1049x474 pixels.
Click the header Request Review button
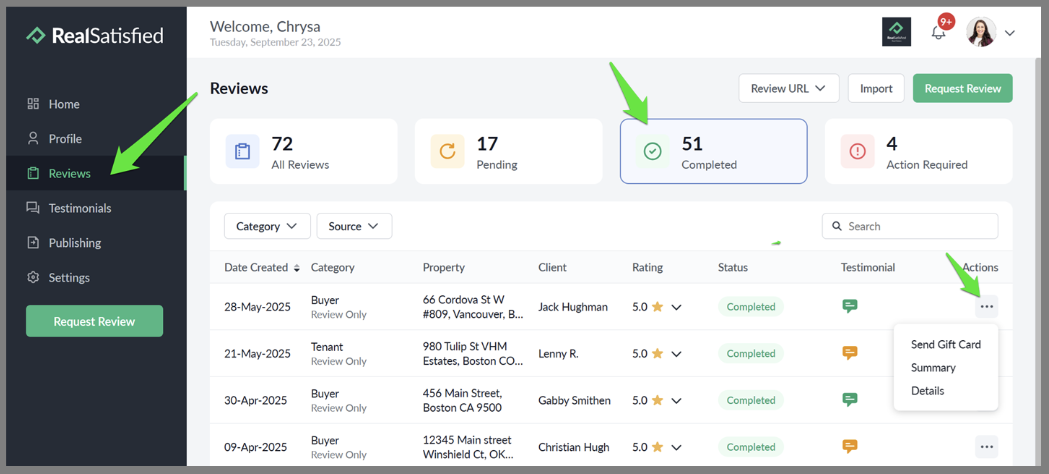pyautogui.click(x=963, y=88)
